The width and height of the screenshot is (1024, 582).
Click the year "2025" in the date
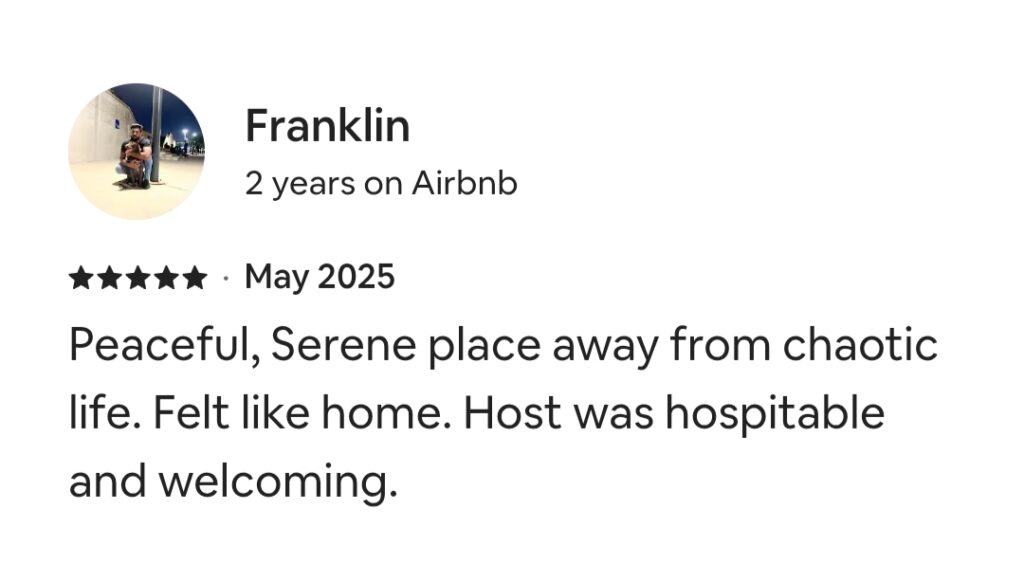356,277
